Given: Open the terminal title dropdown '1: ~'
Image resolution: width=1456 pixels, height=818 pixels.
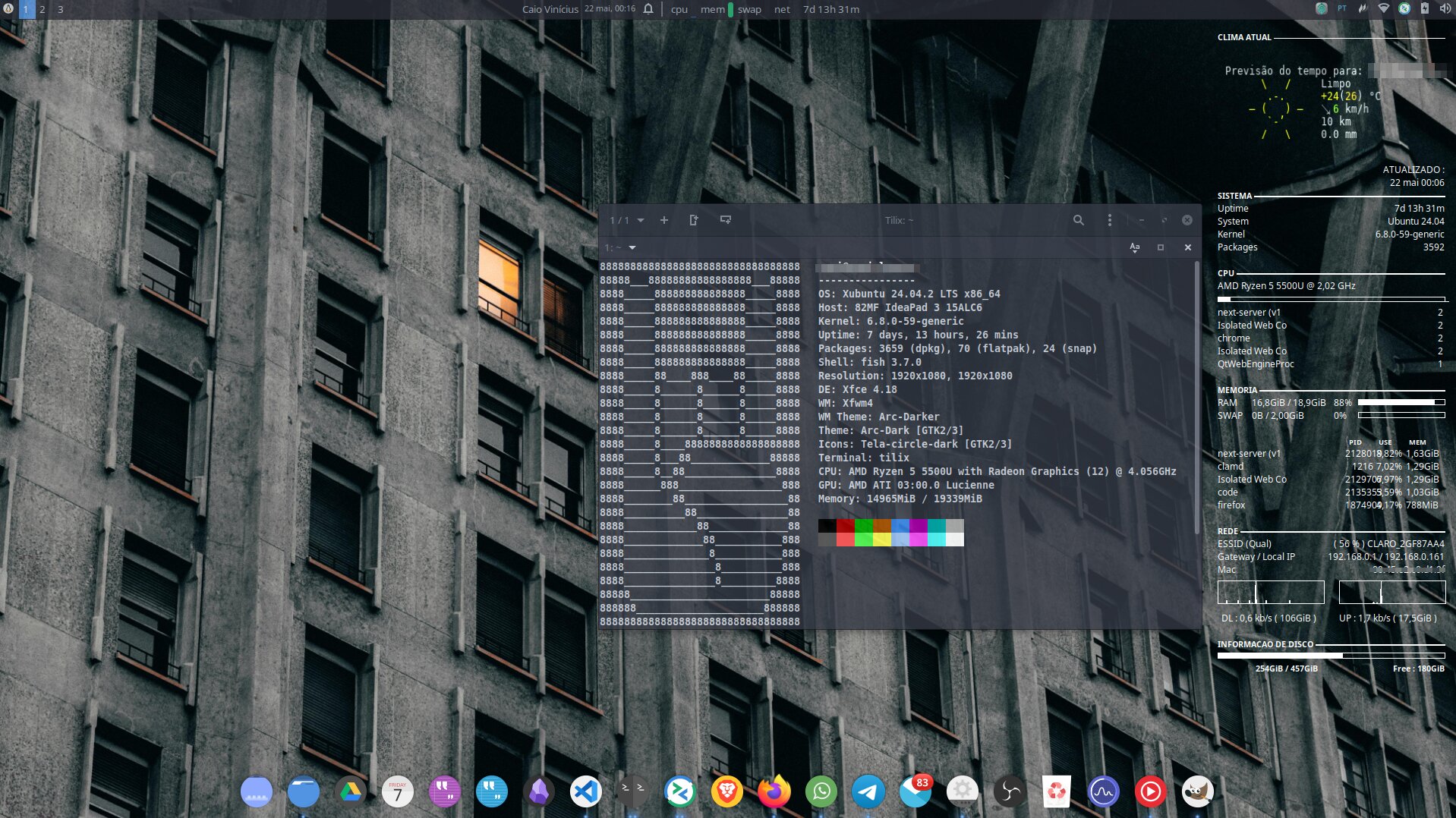Looking at the screenshot, I should tap(620, 247).
